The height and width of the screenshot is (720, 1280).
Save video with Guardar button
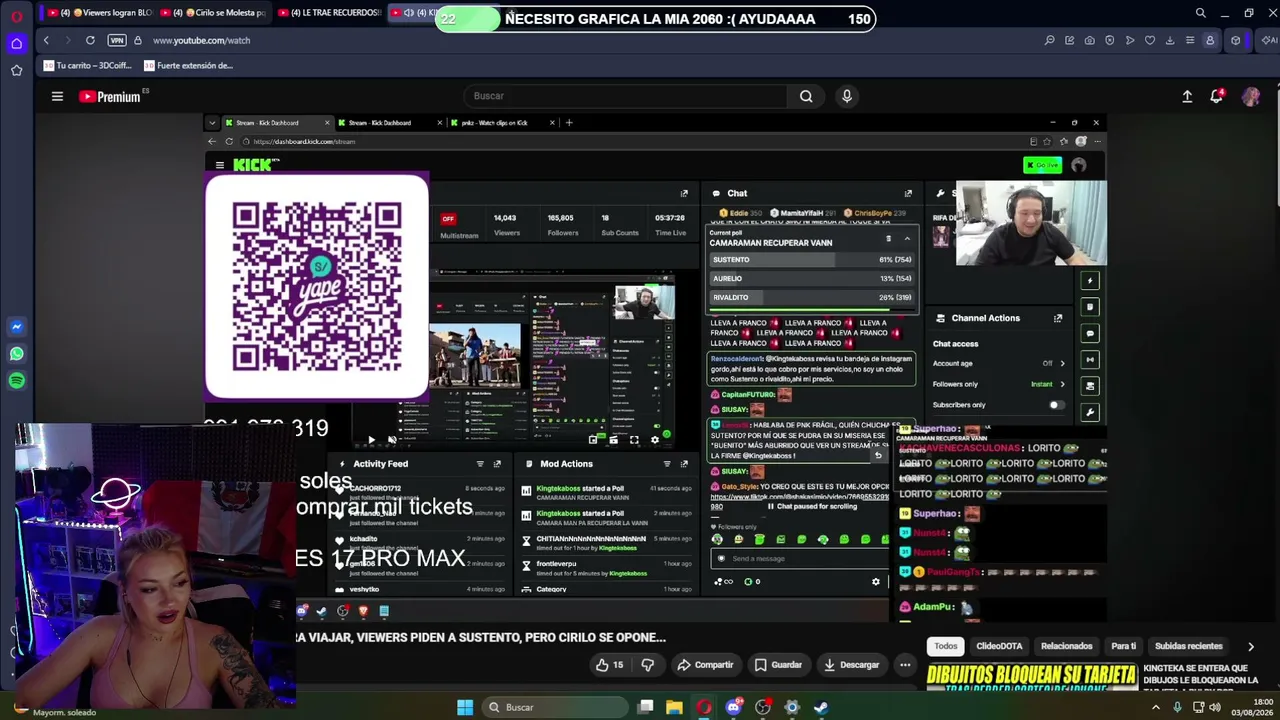778,665
